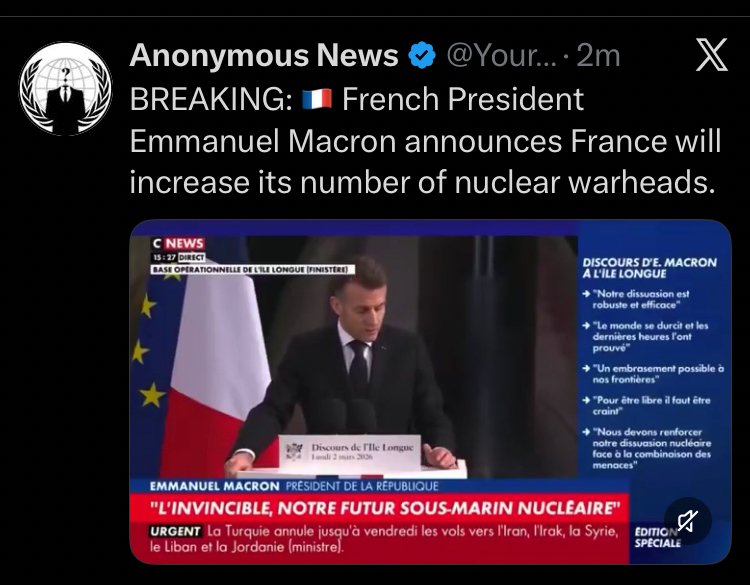This screenshot has width=750, height=585.
Task: Open the Anonymous News profile avatar
Action: coord(66,88)
